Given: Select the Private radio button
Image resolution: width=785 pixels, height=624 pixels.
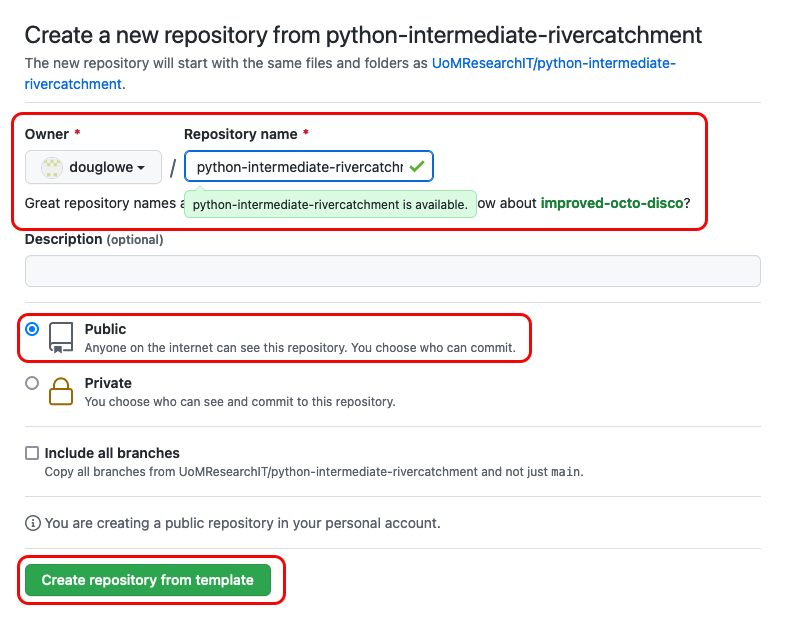Looking at the screenshot, I should (x=32, y=383).
